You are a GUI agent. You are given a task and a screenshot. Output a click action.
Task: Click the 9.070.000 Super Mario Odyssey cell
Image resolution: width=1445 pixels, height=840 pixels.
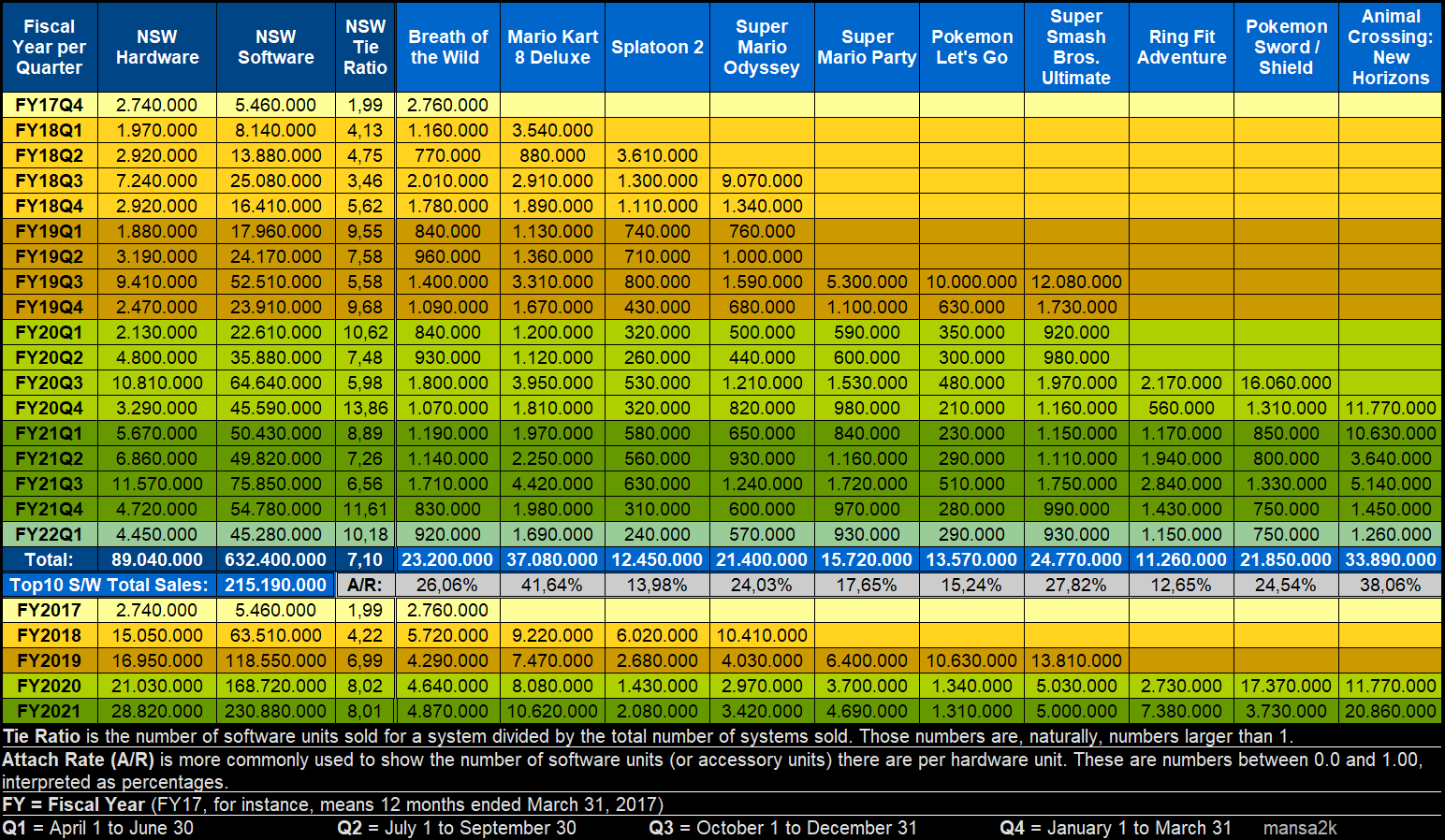763,181
